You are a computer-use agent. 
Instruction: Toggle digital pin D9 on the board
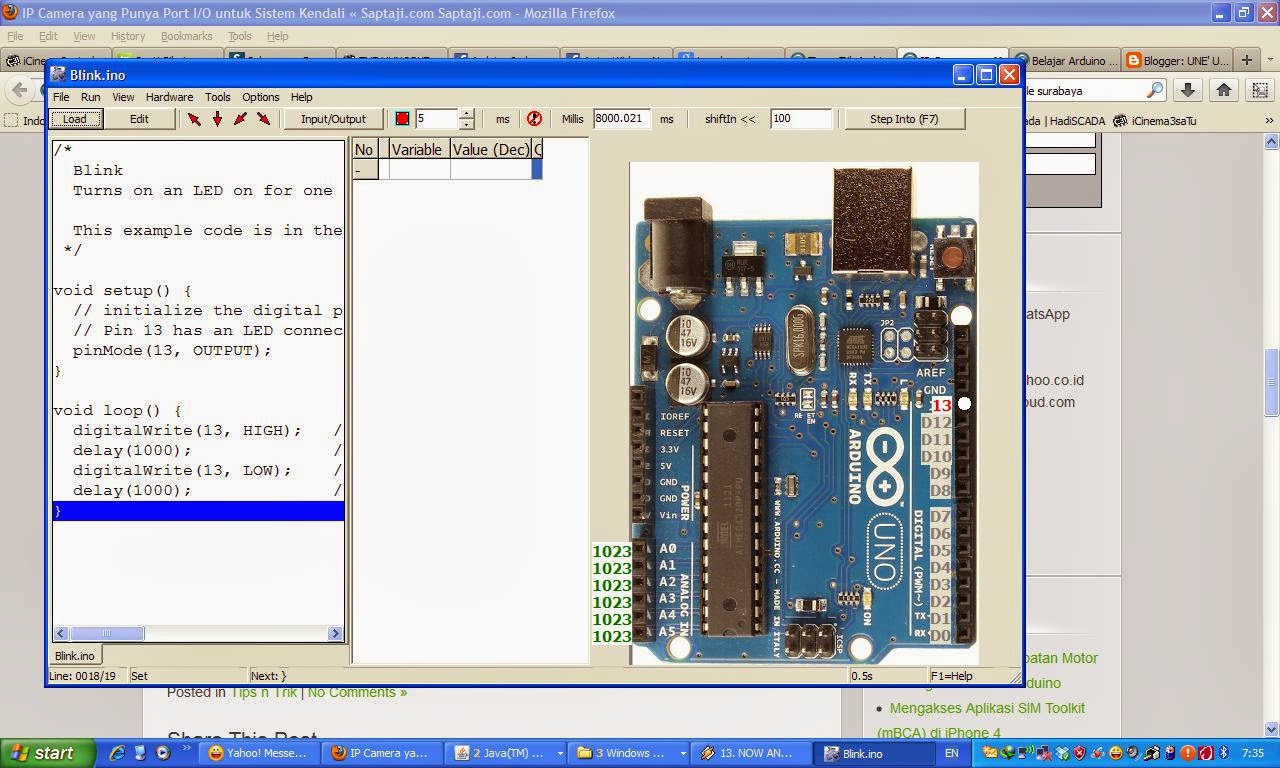pyautogui.click(x=940, y=474)
